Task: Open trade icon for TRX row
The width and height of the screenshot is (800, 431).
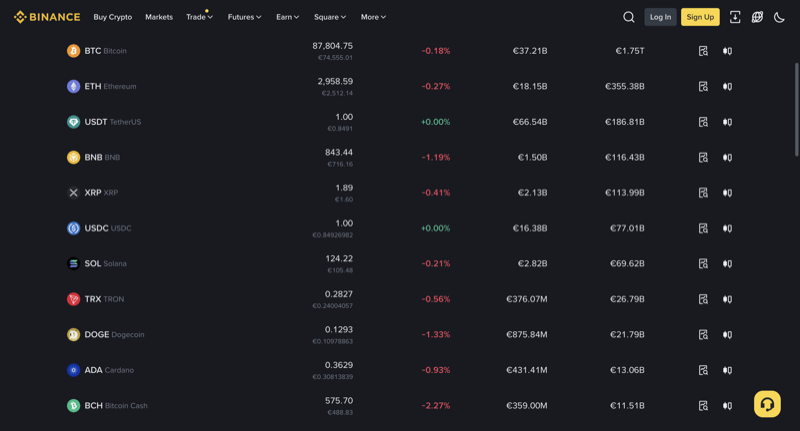Action: point(728,299)
